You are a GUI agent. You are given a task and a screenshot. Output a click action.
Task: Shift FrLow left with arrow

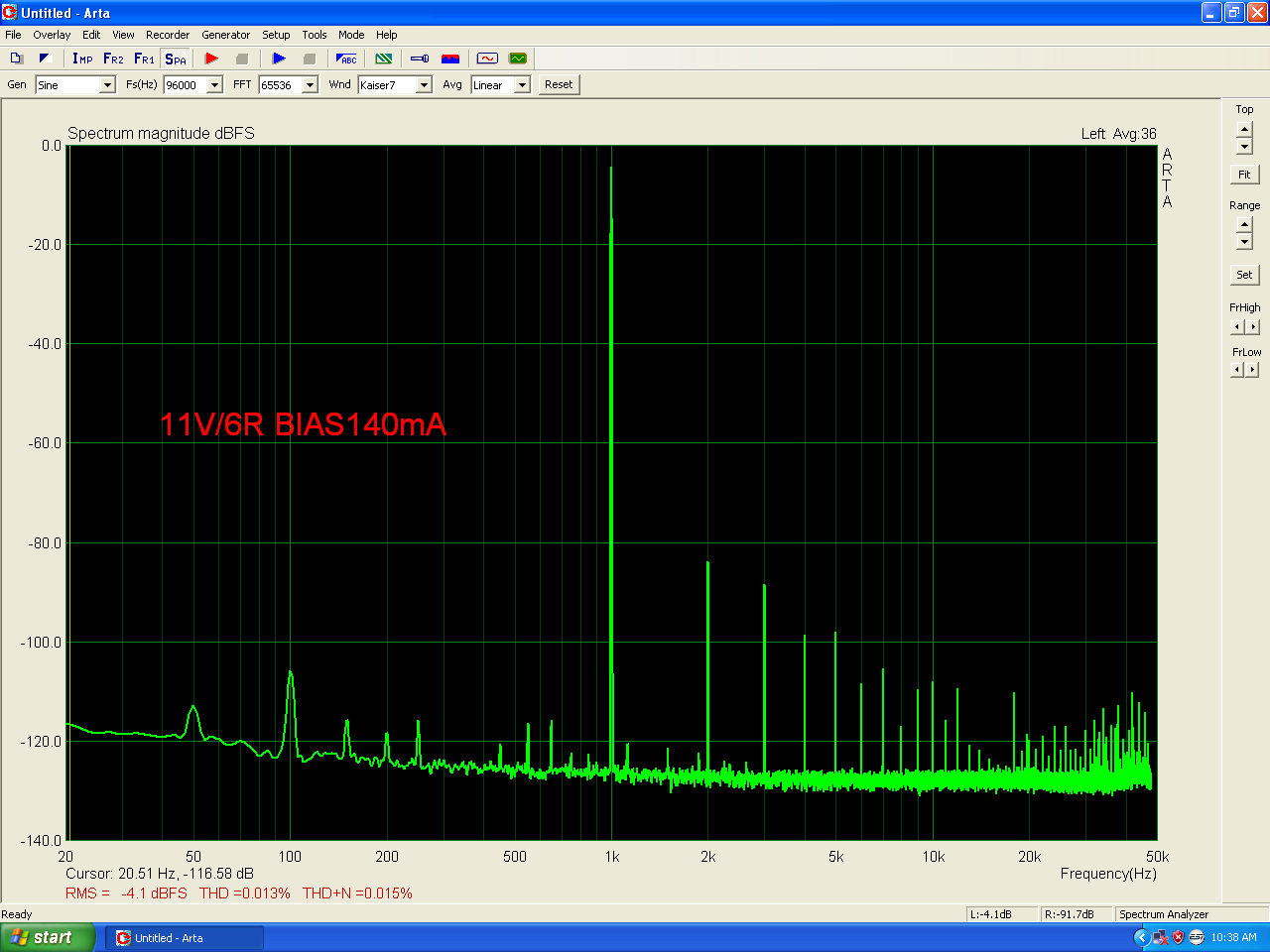click(x=1236, y=370)
